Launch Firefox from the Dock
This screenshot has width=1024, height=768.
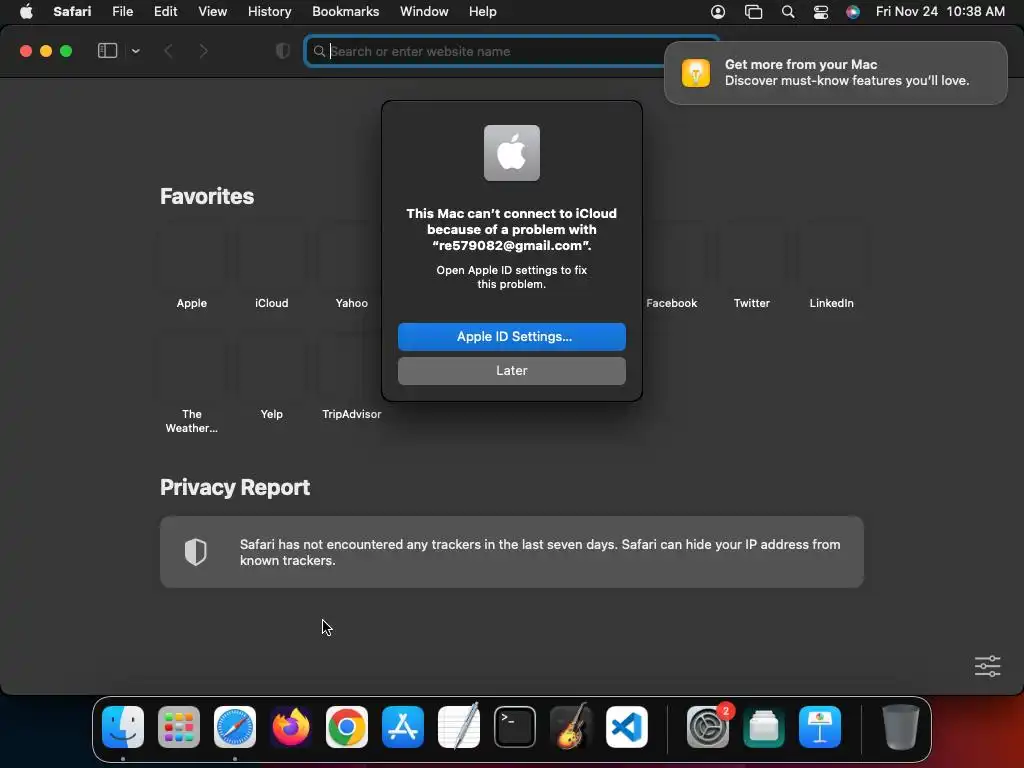(x=291, y=727)
